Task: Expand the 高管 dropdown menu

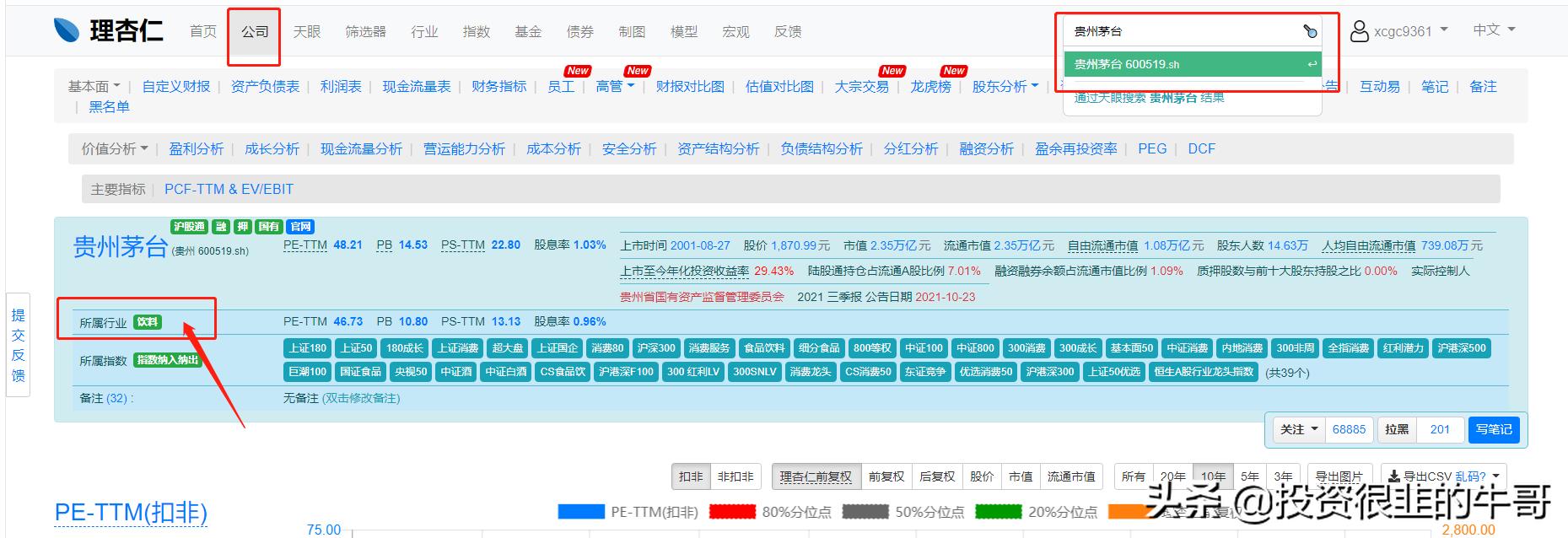Action: [615, 86]
